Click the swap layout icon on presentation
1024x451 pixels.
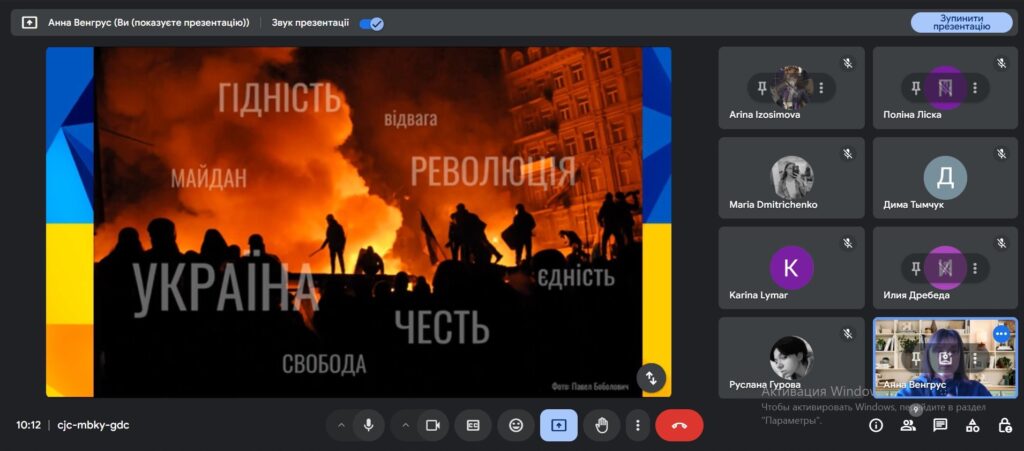click(x=651, y=377)
